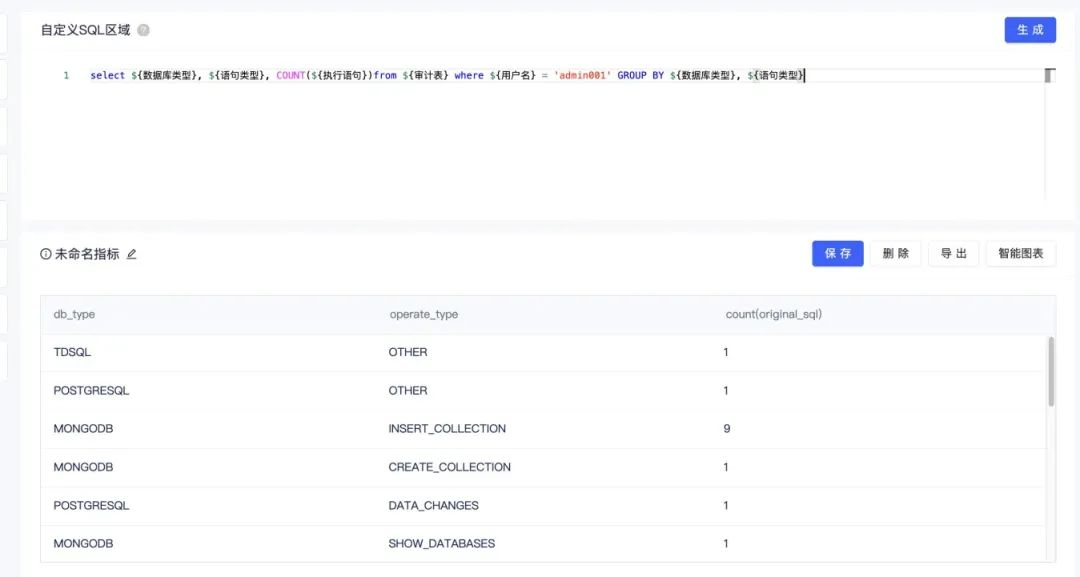Click the operate_type column header

point(423,314)
